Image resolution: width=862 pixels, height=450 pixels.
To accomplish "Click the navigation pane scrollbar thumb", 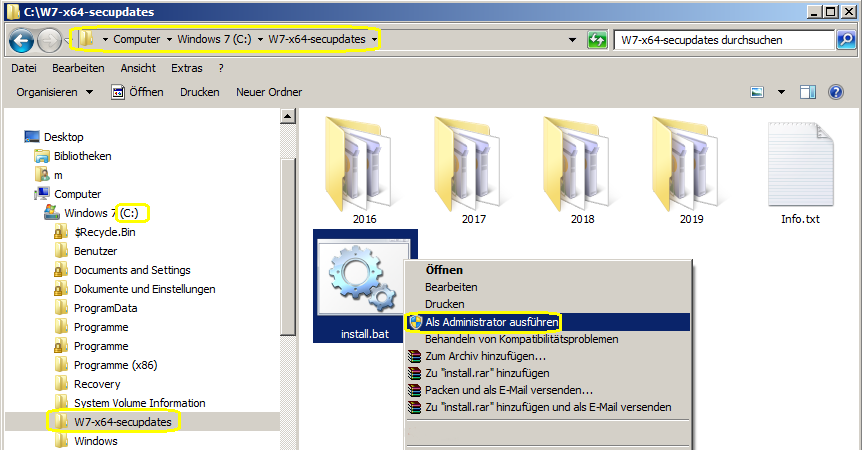I will 288,247.
